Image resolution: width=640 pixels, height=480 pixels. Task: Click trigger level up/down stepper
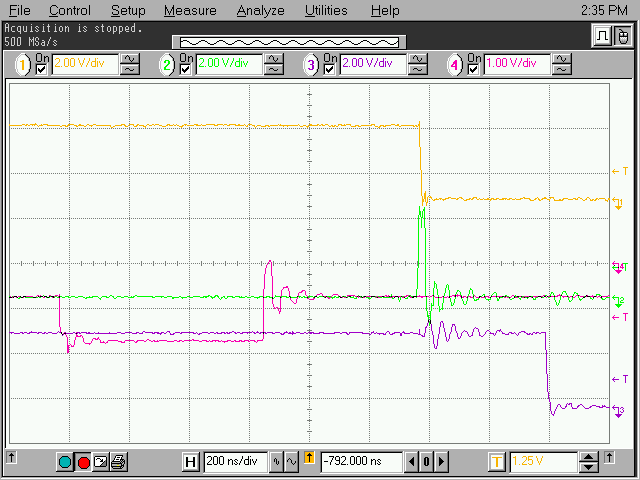[x=590, y=462]
